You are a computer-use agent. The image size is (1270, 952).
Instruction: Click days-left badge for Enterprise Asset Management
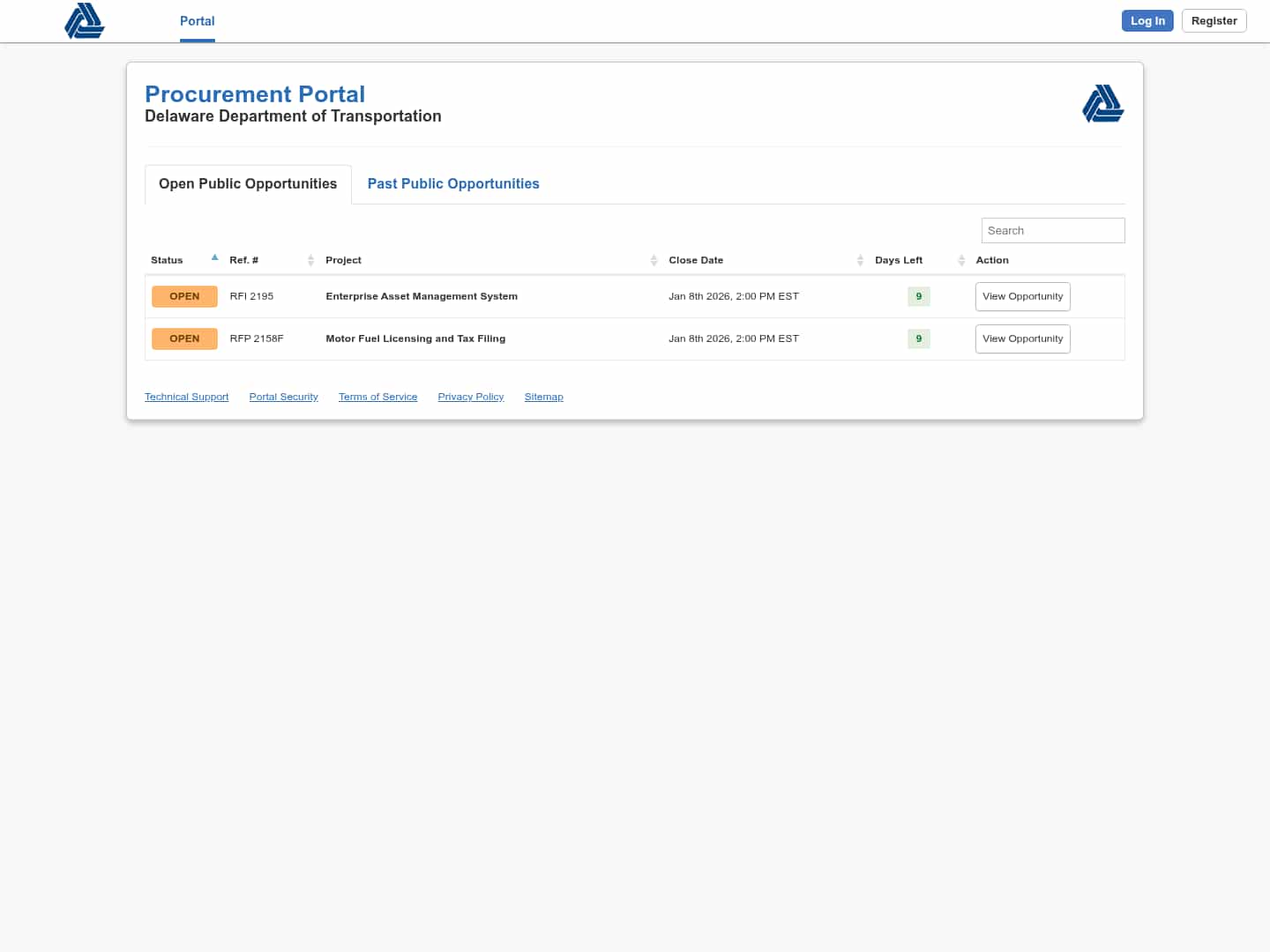point(918,296)
